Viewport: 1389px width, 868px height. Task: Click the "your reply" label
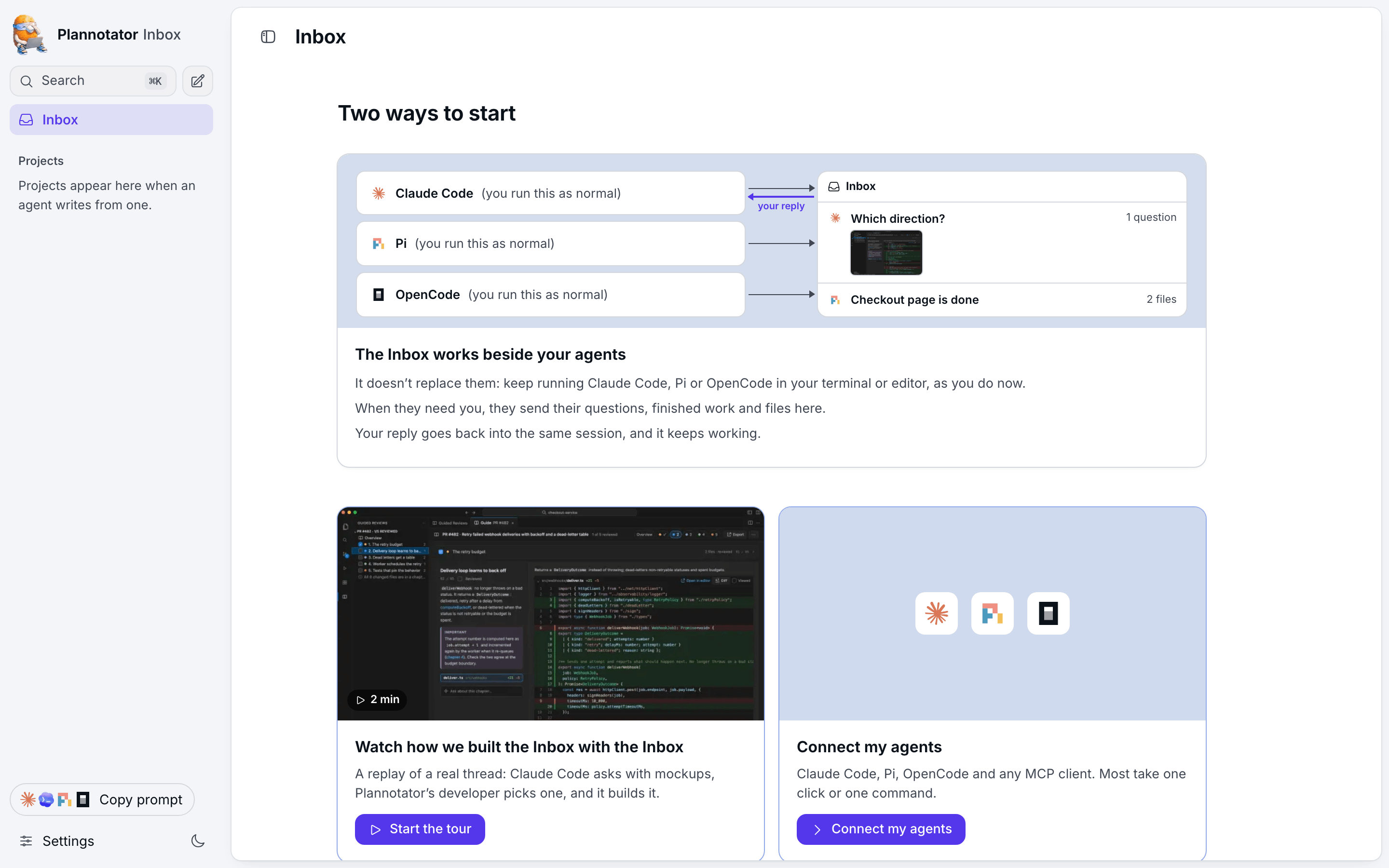tap(781, 205)
